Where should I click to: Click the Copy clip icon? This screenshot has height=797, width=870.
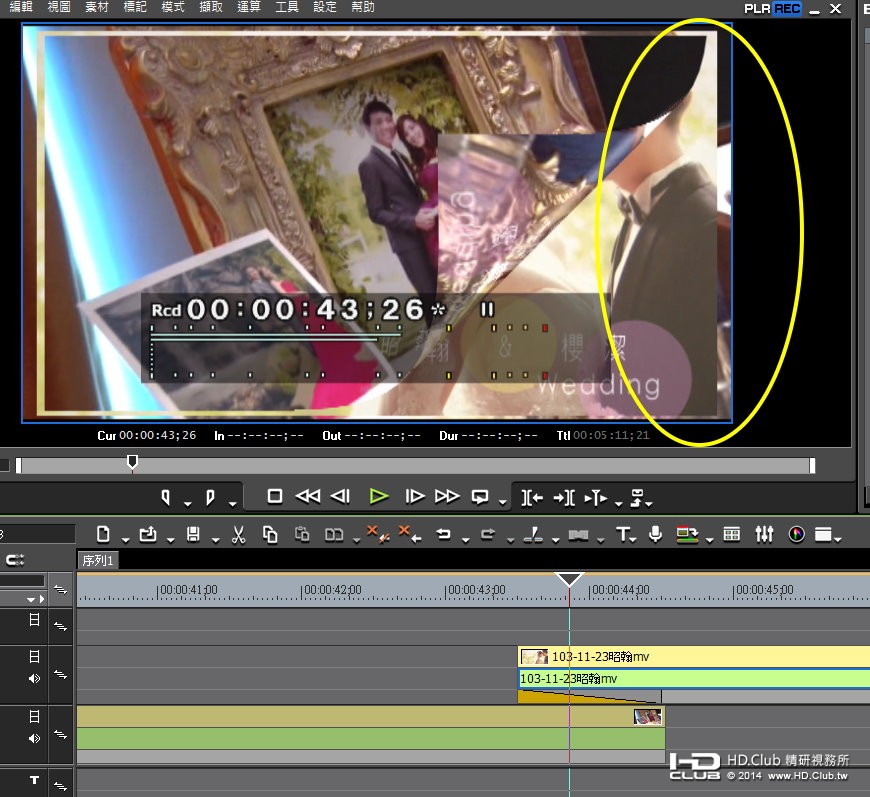(x=270, y=534)
